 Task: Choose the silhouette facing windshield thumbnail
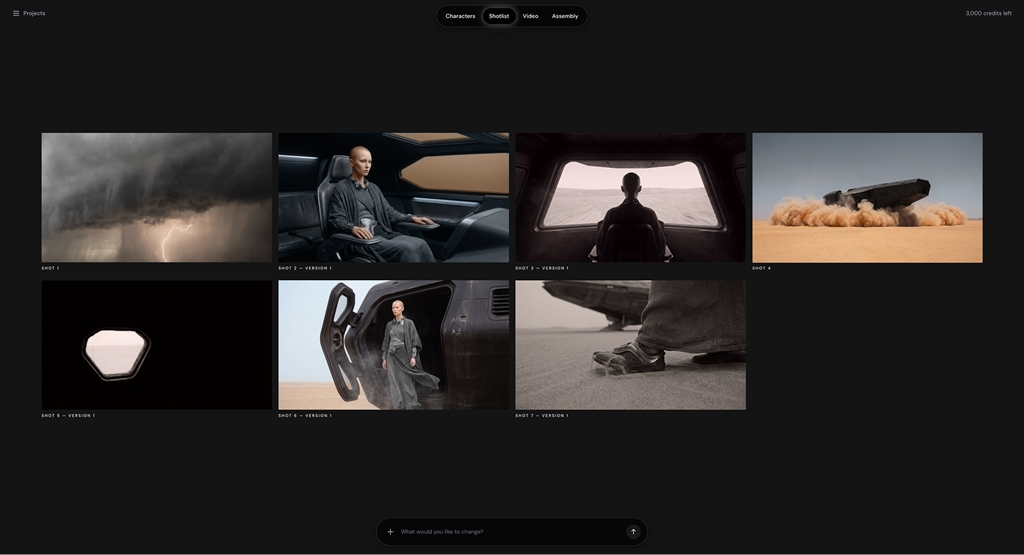click(x=630, y=197)
